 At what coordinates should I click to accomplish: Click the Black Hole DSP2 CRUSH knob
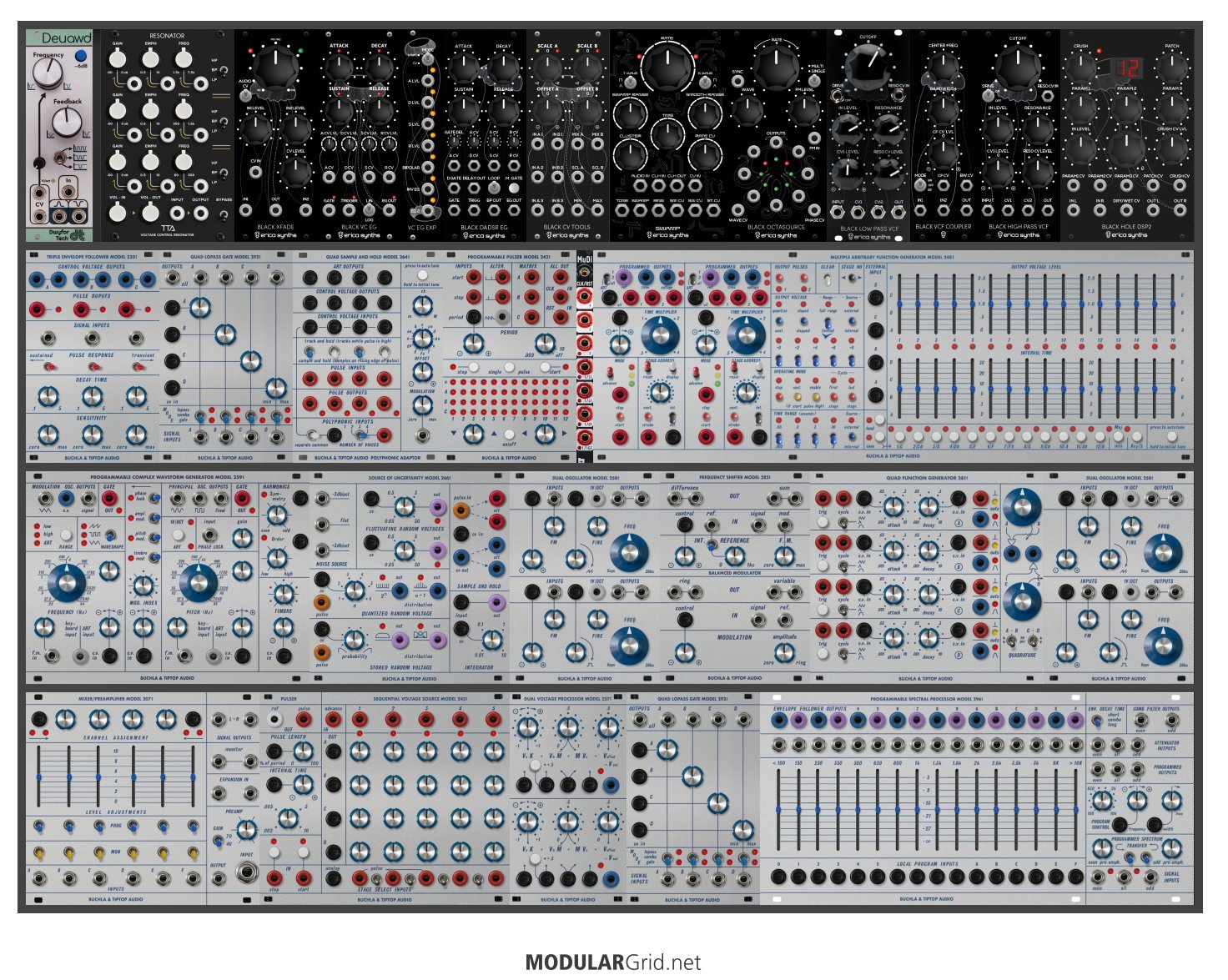(1081, 67)
